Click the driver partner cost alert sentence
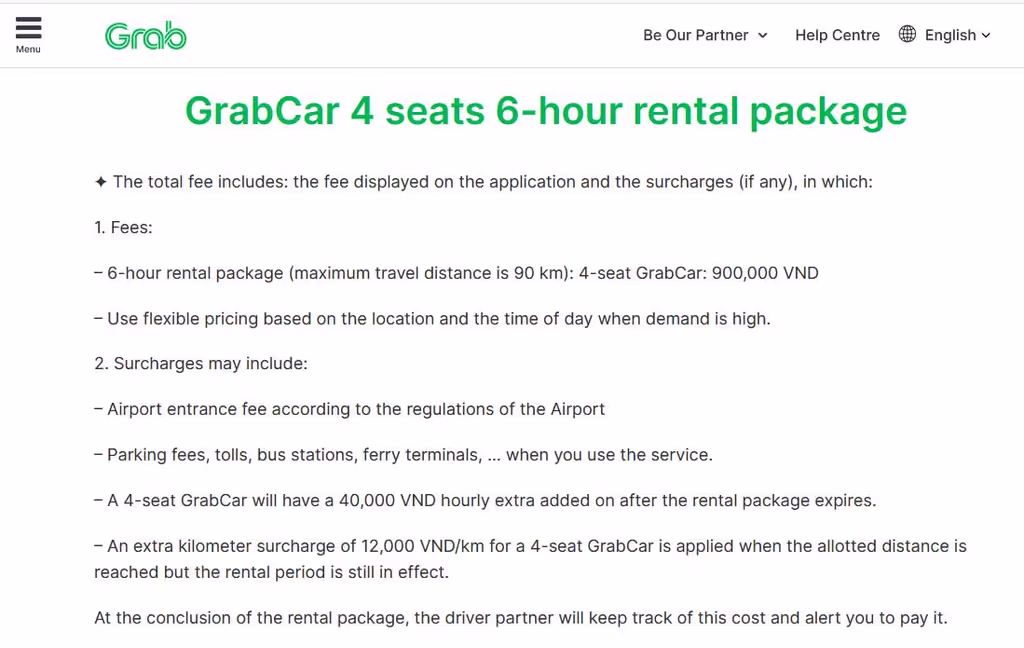The width and height of the screenshot is (1024, 648). (x=520, y=617)
